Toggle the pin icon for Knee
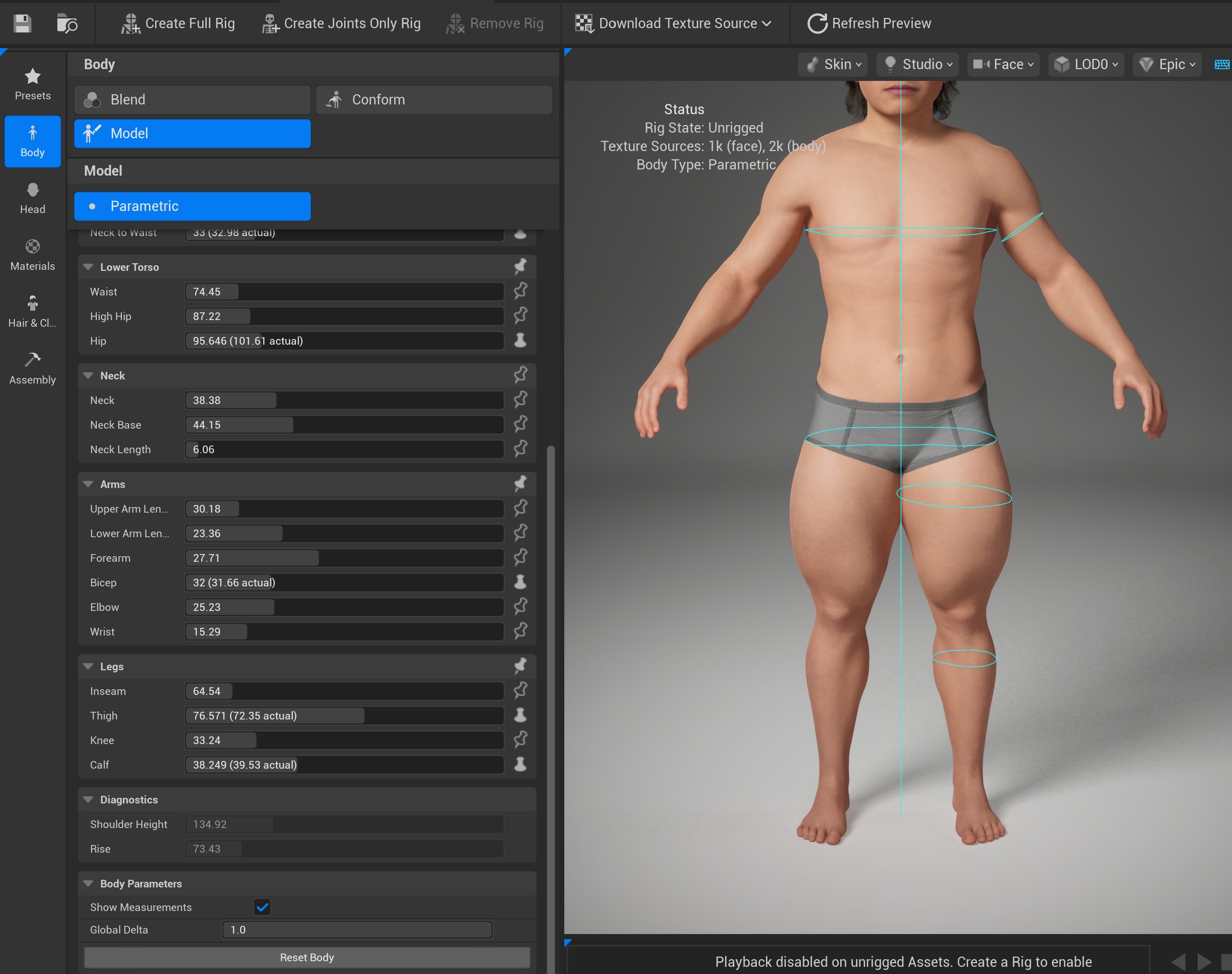This screenshot has height=974, width=1232. point(520,739)
